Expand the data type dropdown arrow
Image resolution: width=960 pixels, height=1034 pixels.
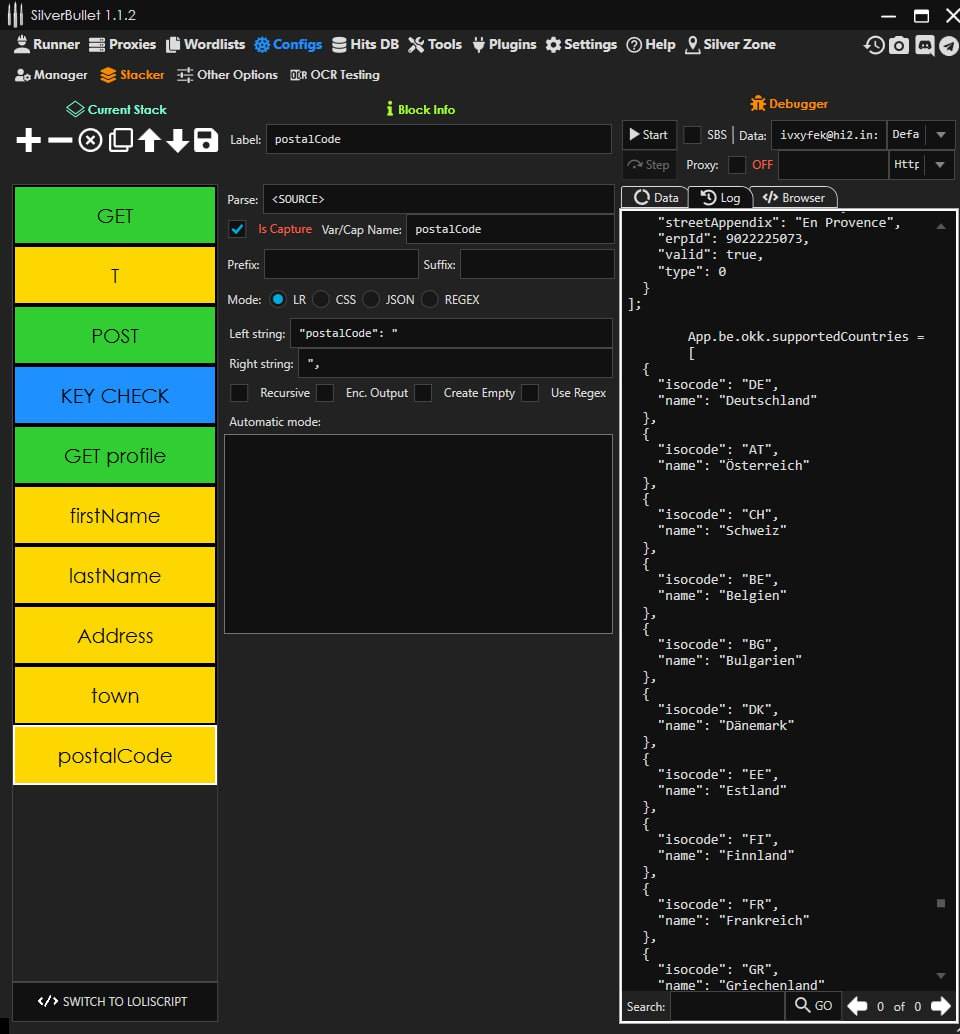click(x=940, y=135)
